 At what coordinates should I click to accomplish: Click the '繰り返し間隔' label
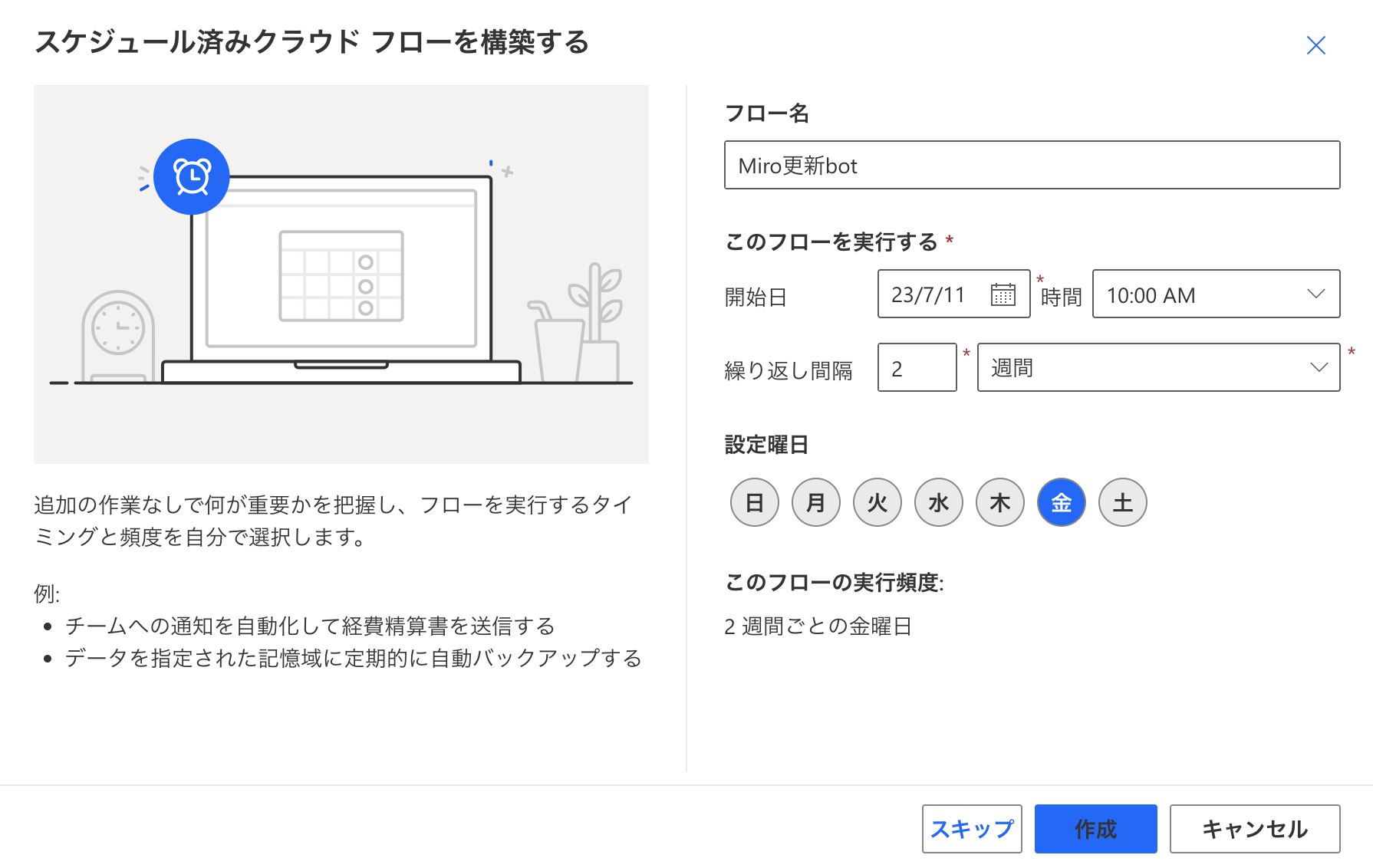click(789, 371)
